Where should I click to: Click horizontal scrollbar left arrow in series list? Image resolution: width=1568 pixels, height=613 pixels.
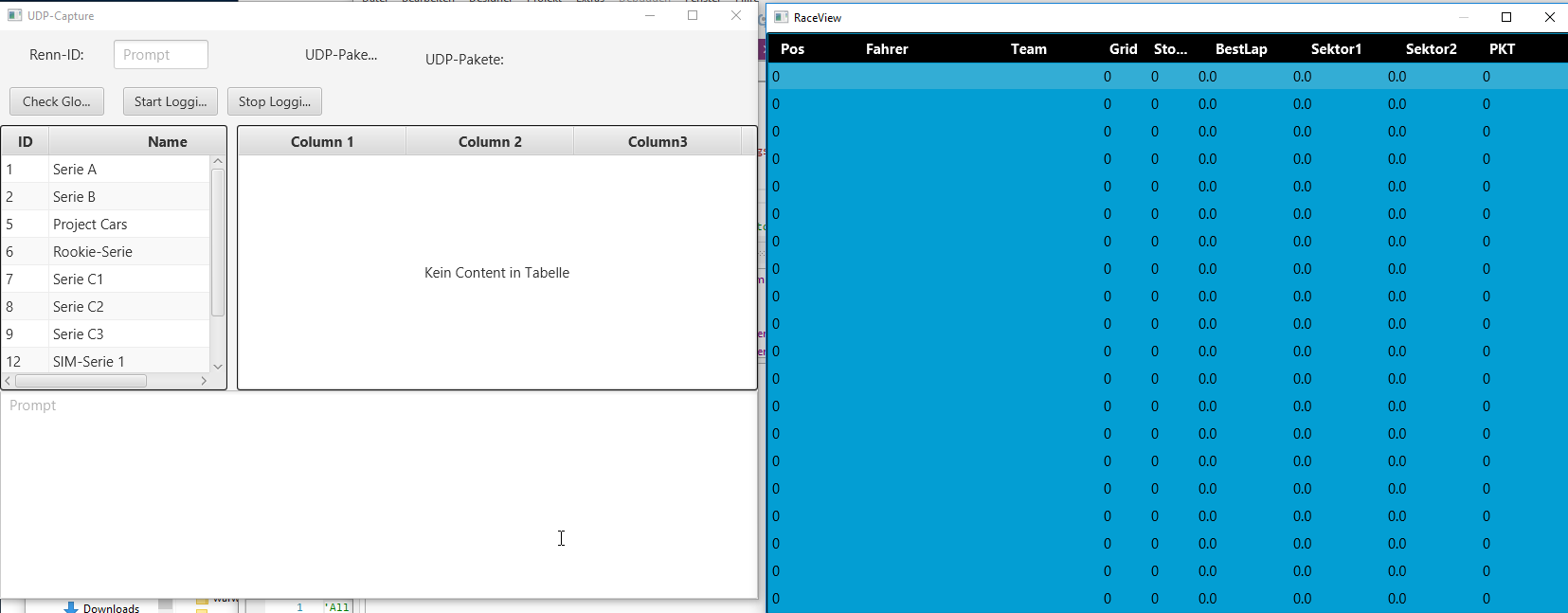[9, 381]
